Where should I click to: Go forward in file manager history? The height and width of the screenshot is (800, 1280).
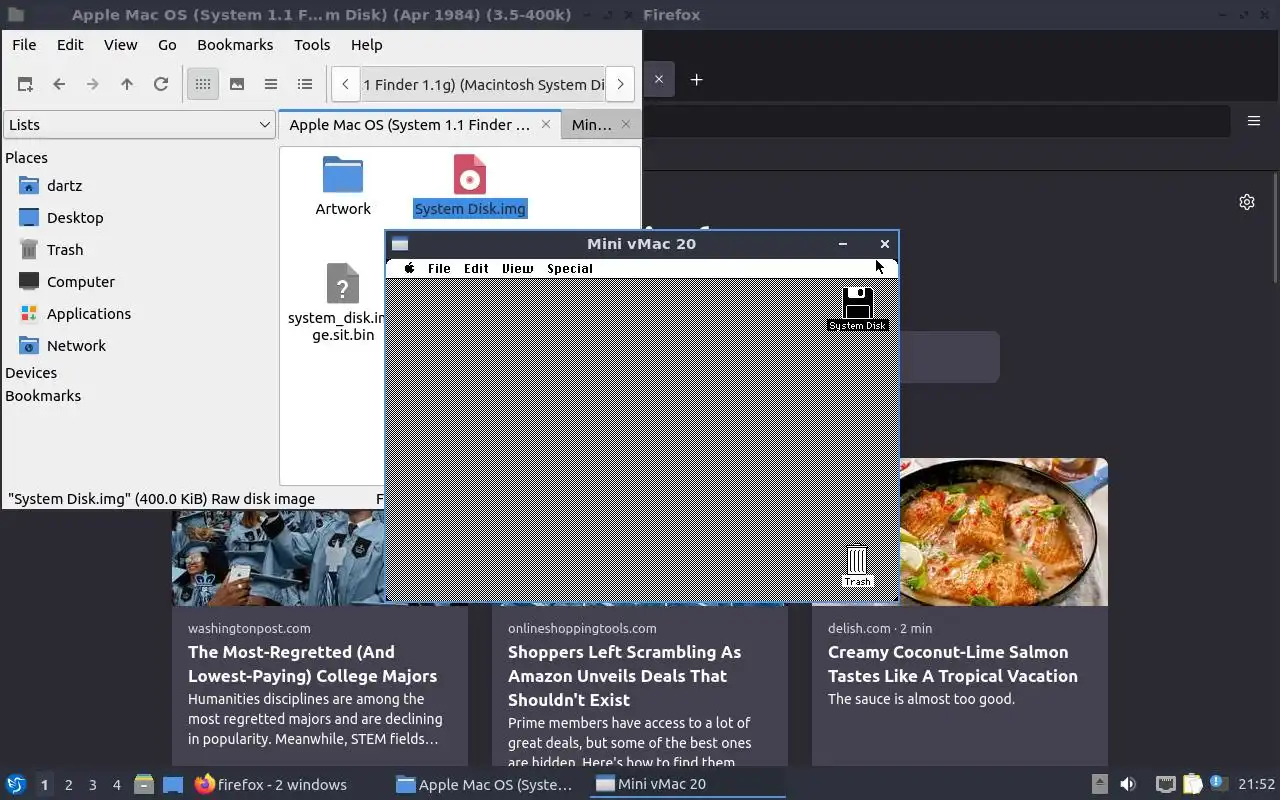[x=93, y=84]
